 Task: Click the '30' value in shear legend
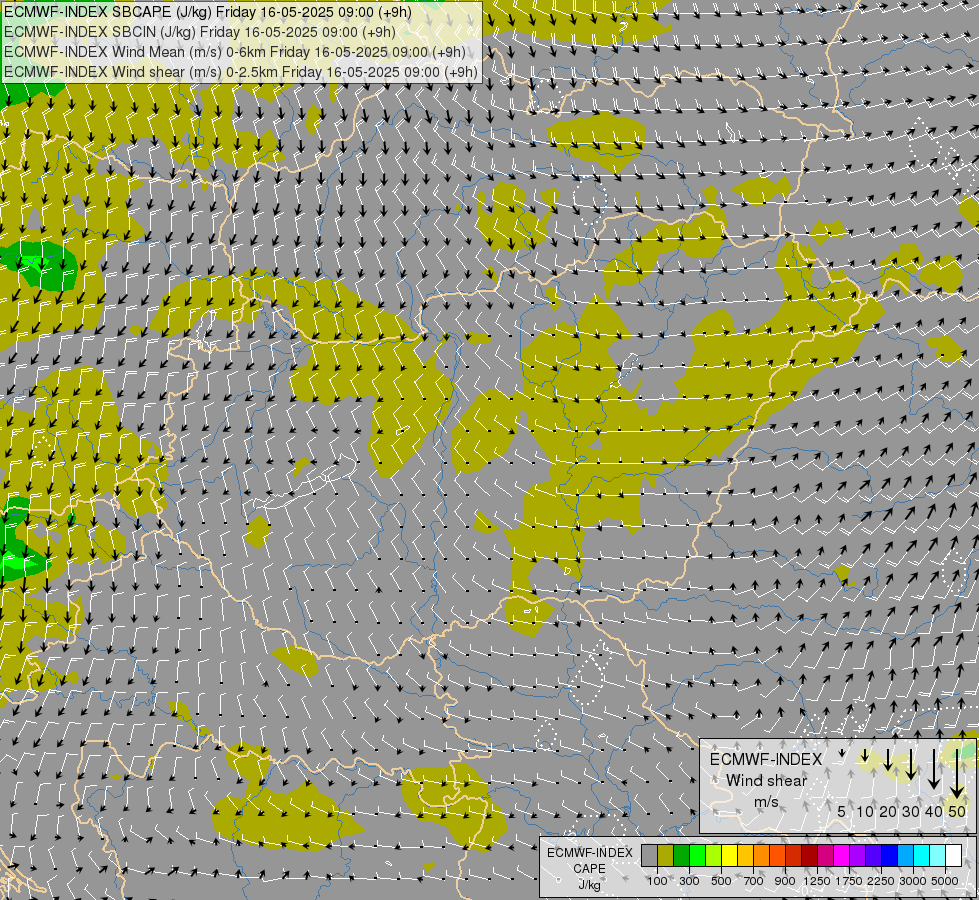(x=911, y=811)
